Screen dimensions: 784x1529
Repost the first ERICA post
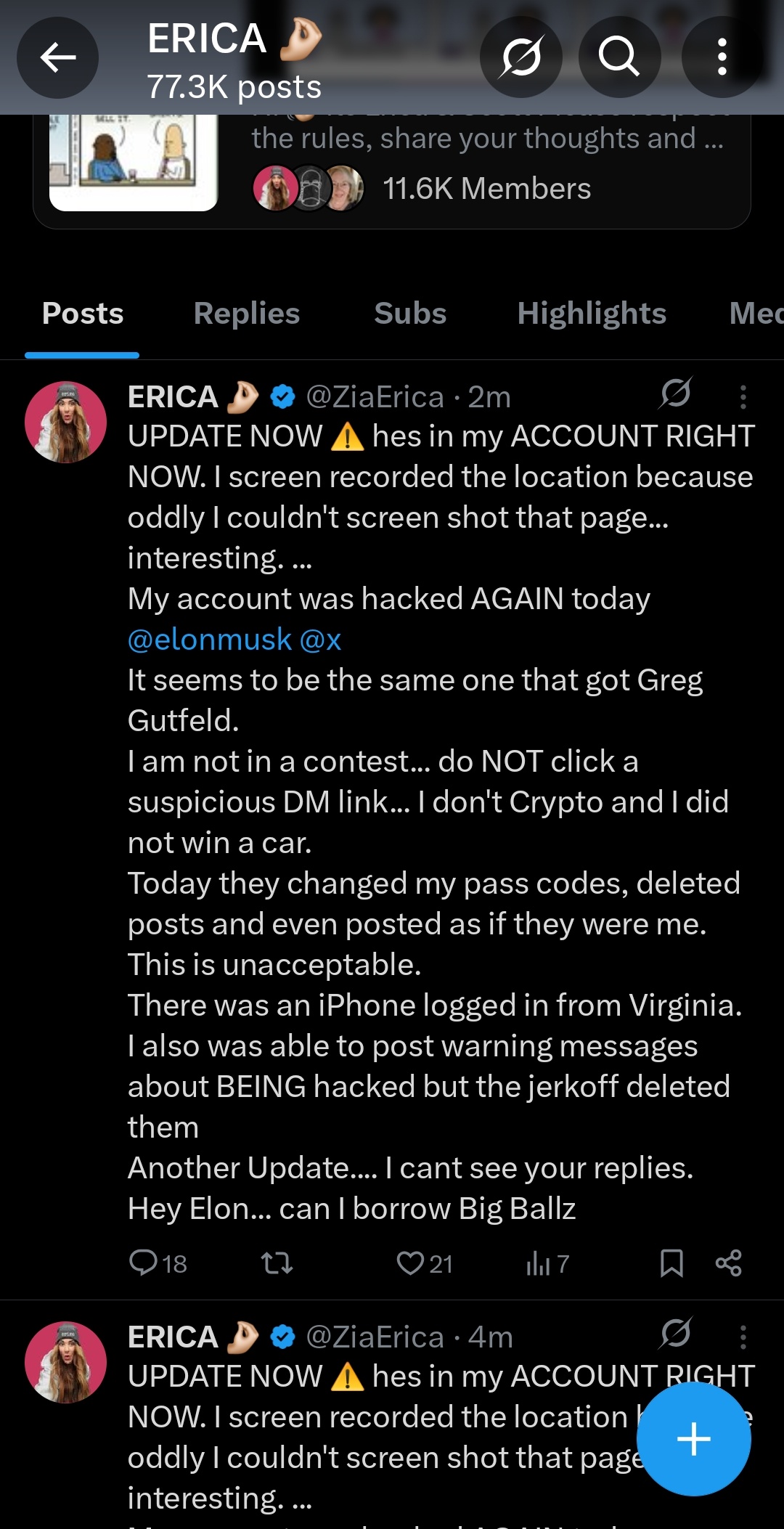[x=277, y=1263]
